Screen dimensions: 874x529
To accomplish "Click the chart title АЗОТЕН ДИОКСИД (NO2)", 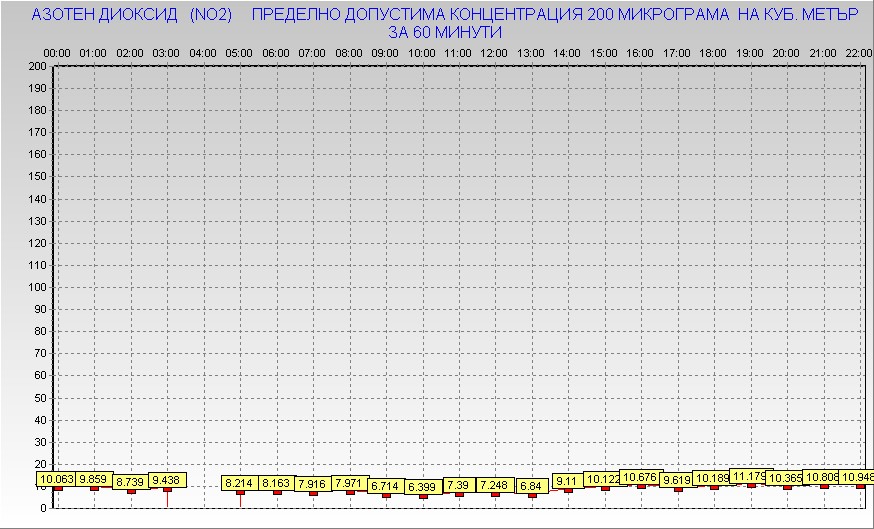I will click(x=132, y=16).
